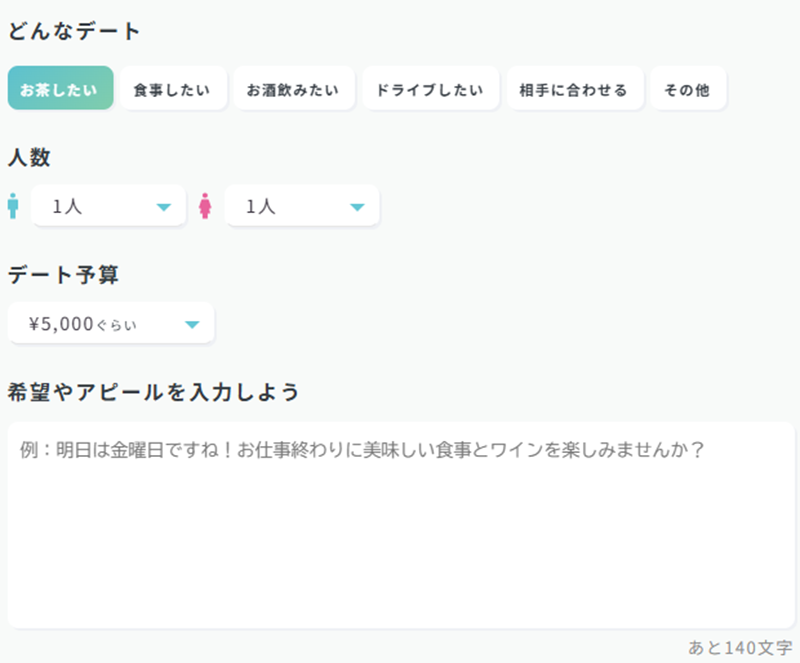Click the arrow in the female count selector
The image size is (800, 663).
357,207
